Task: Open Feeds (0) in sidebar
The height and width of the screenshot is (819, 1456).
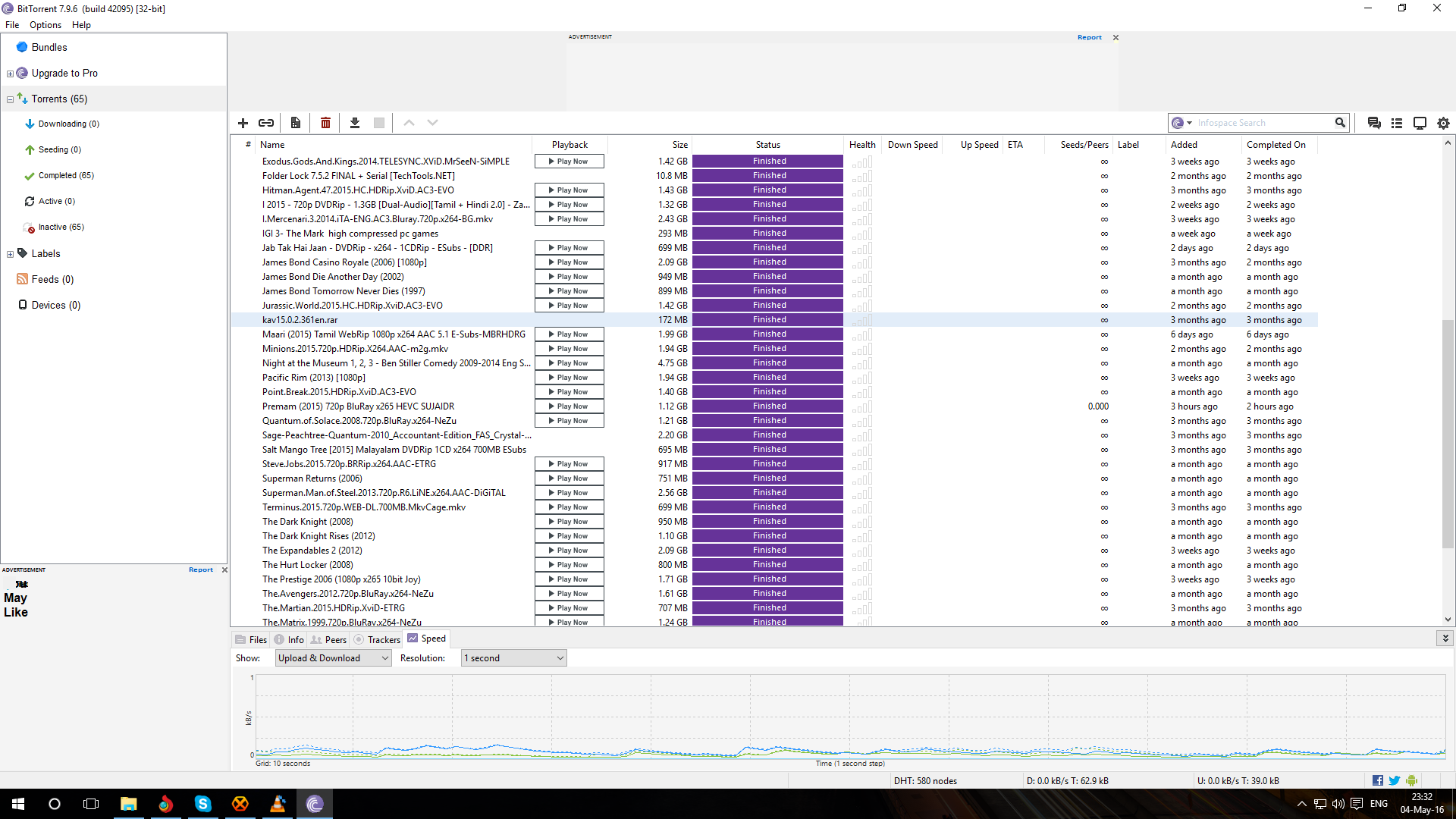Action: pos(52,279)
